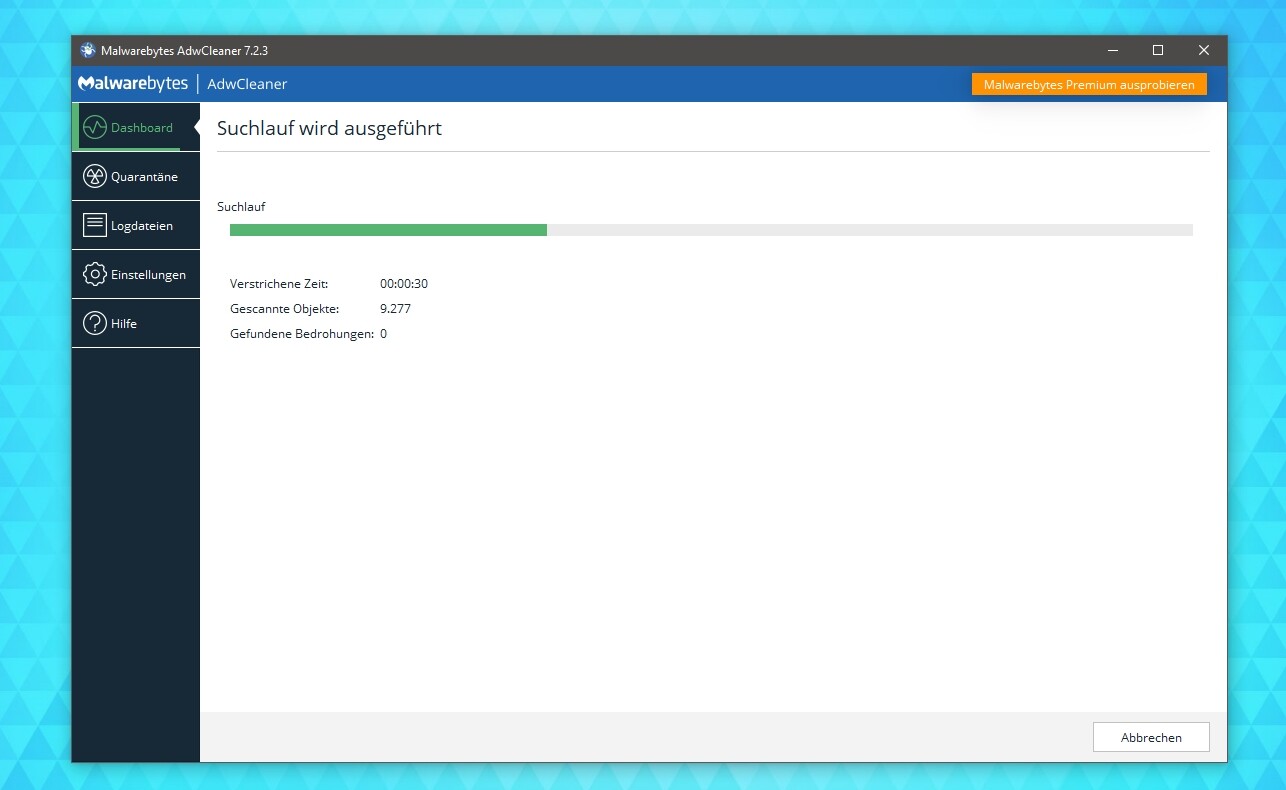
Task: Click the found threats value 0
Action: coord(384,334)
